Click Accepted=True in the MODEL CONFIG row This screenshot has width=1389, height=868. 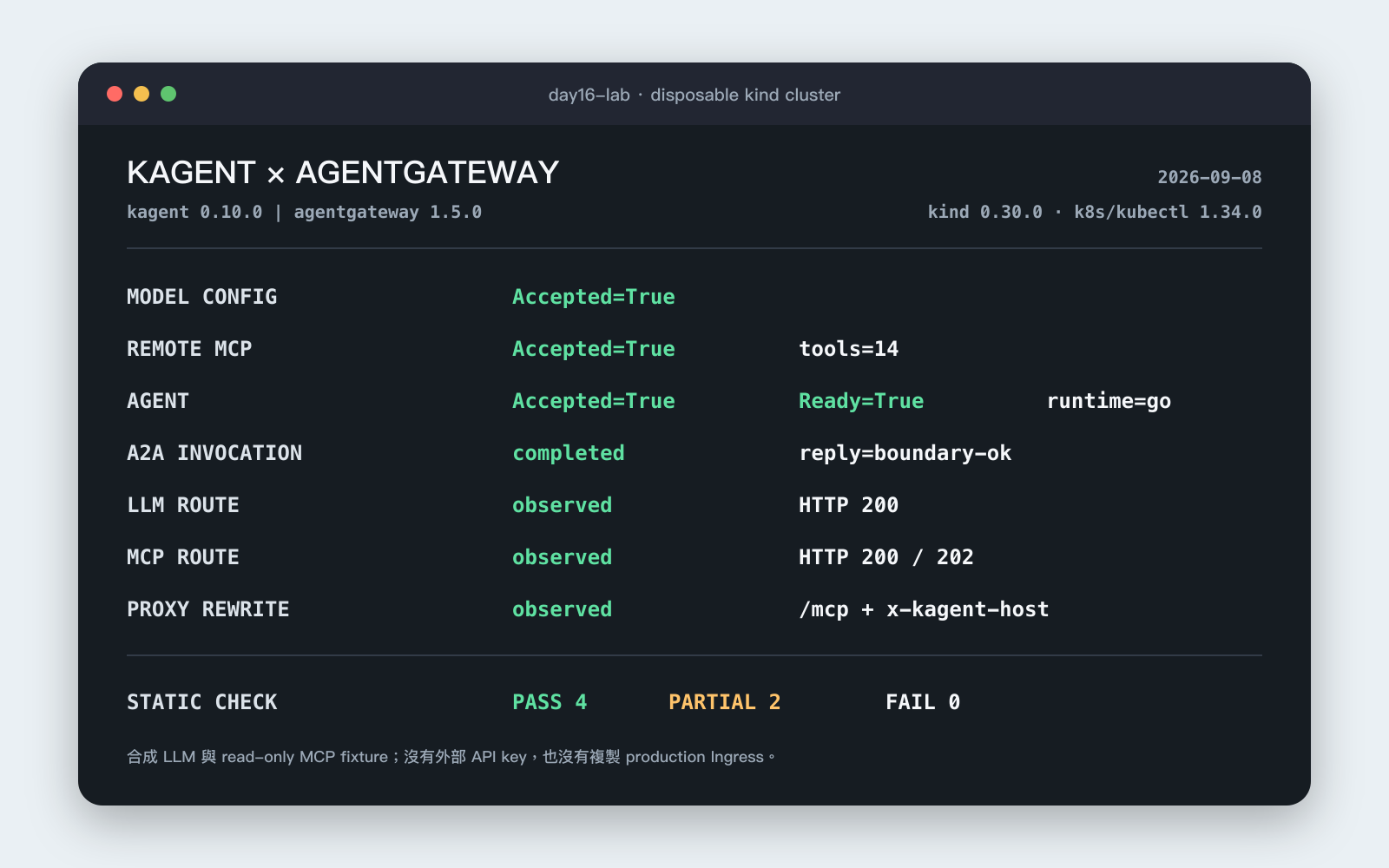(x=594, y=297)
